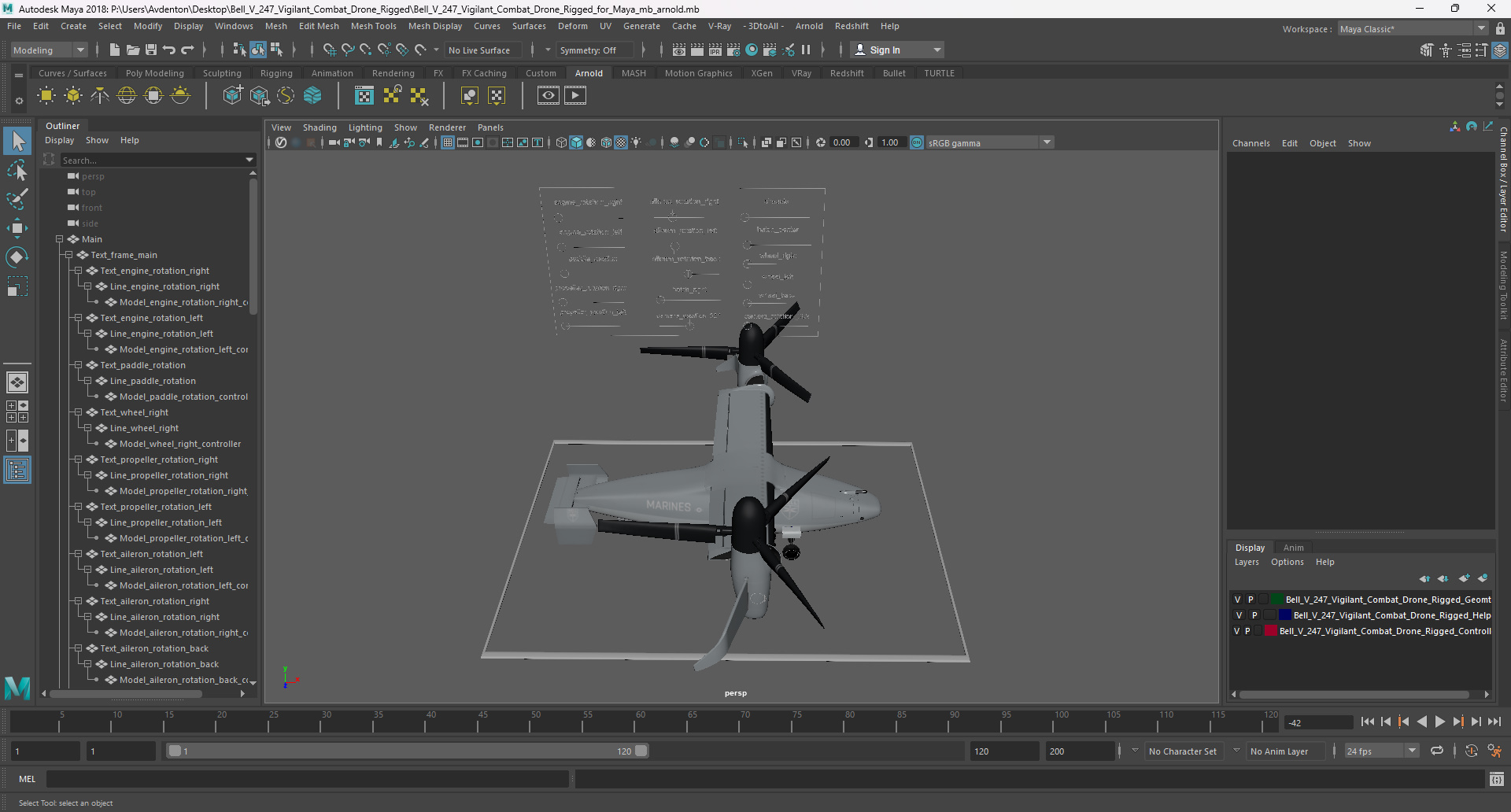Click the four-pane layout icon
The image size is (1511, 812).
[x=17, y=412]
